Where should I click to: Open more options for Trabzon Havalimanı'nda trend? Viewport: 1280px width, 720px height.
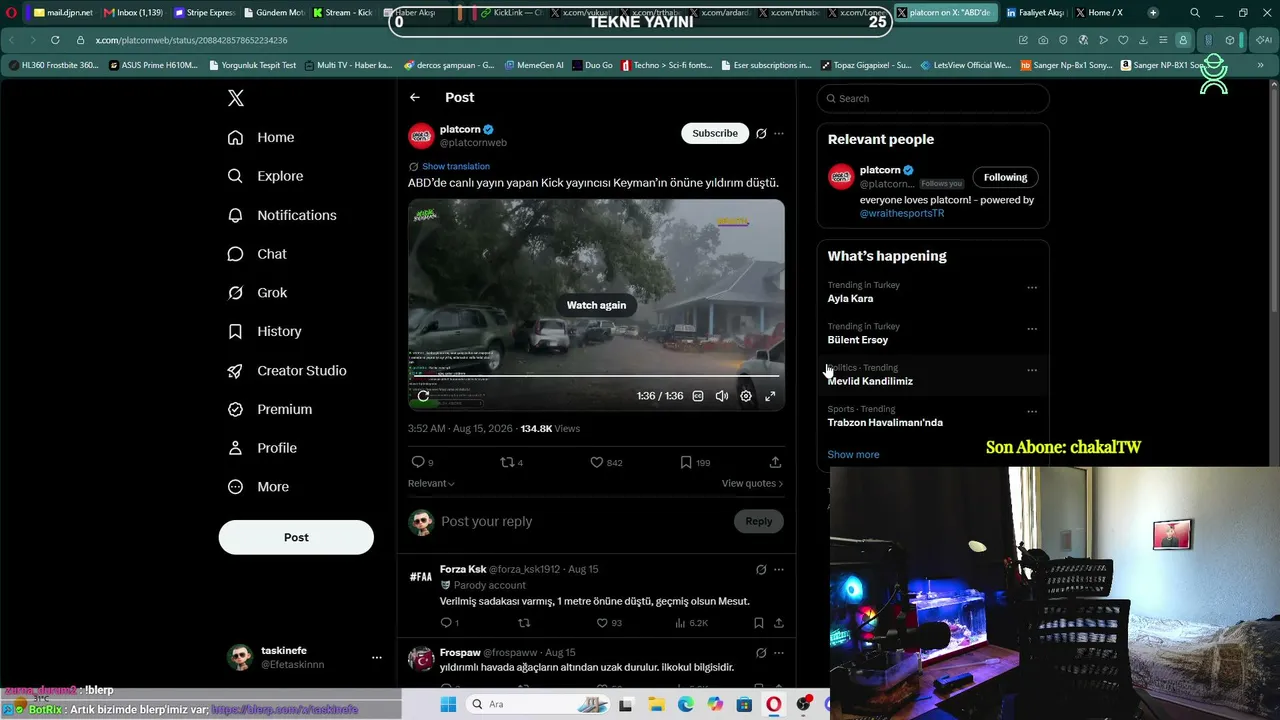pos(1032,411)
